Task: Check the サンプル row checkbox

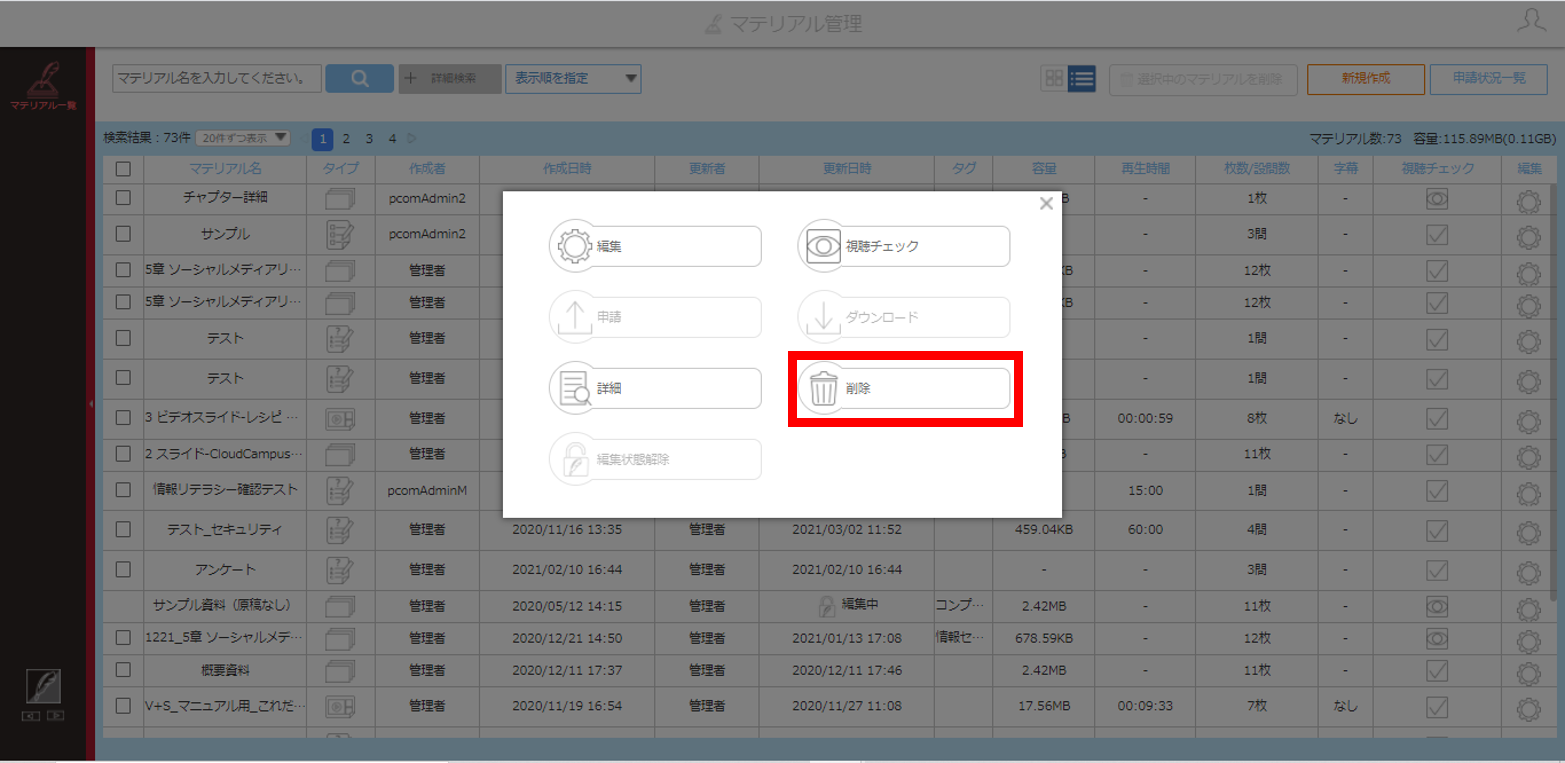Action: (123, 233)
